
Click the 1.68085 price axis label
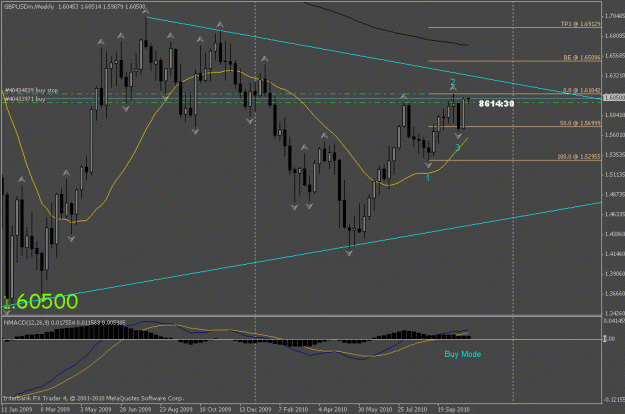coord(614,35)
